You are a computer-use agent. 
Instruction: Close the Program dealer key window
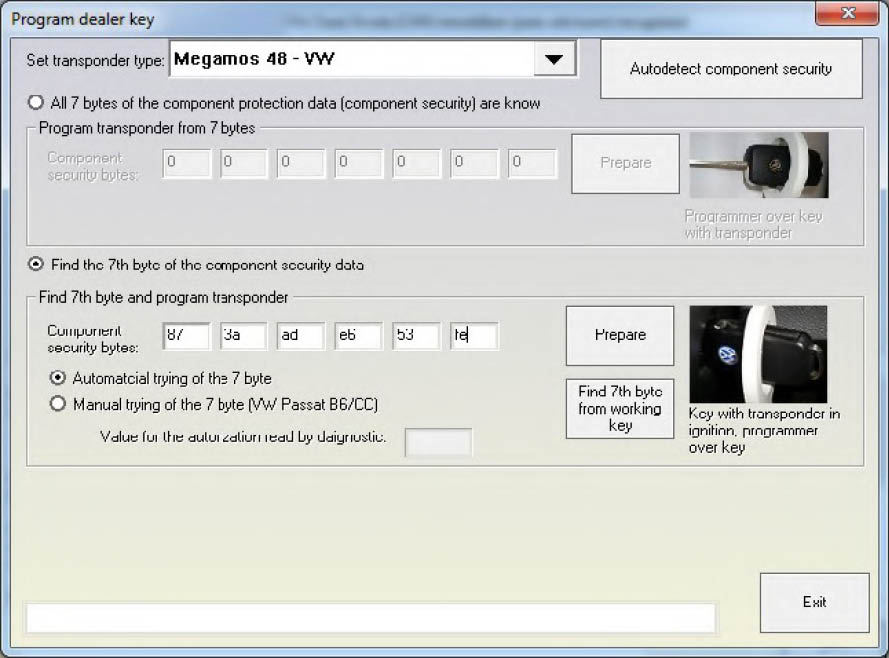(x=848, y=14)
